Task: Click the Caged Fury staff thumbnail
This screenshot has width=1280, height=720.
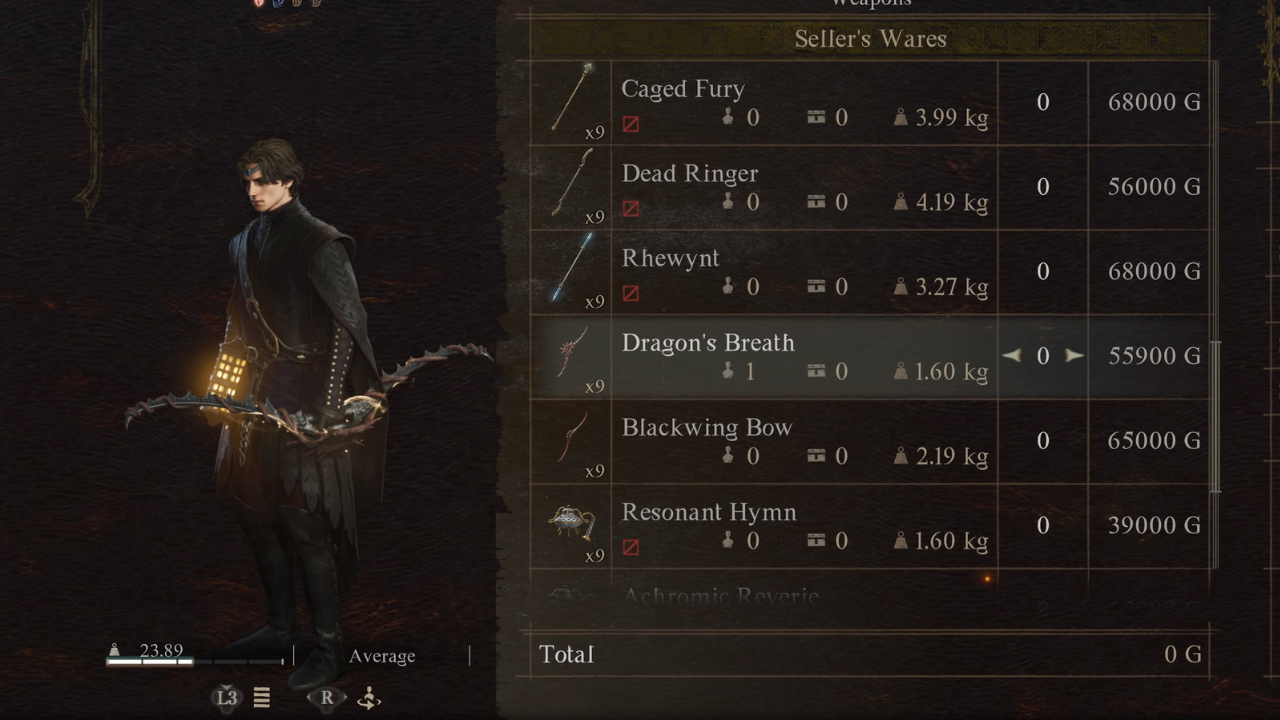Action: 573,97
